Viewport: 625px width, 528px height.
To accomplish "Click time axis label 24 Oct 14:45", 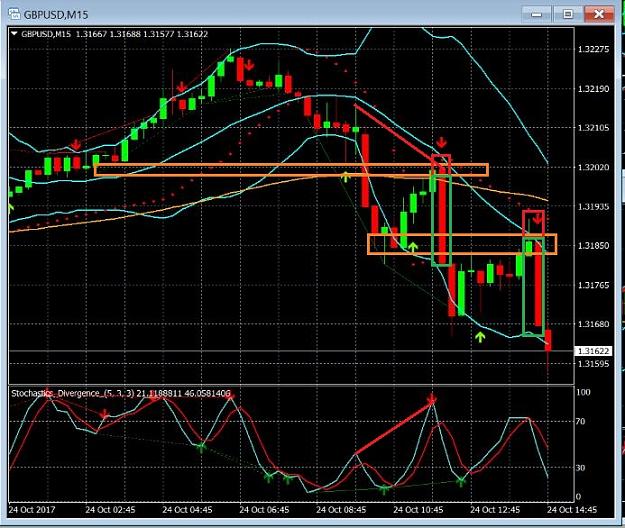I will point(572,510).
